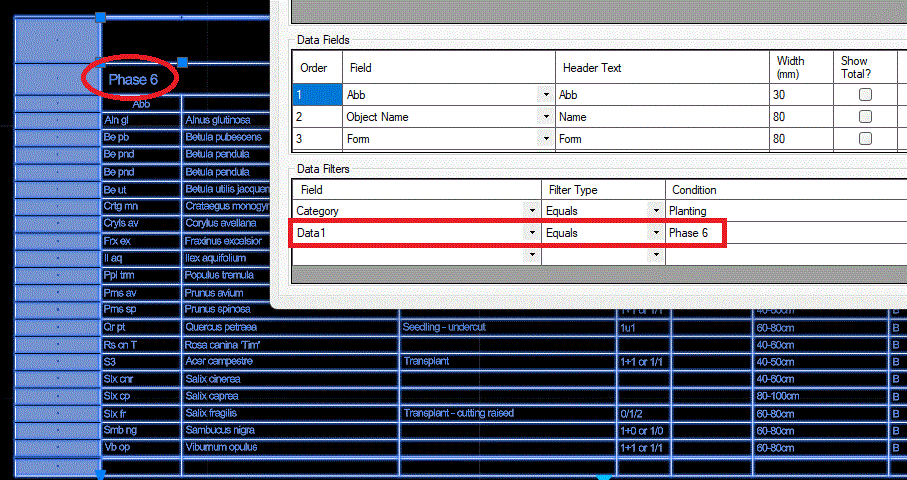This screenshot has width=907, height=480.
Task: Tick Show Total checkbox for Form row
Action: point(865,139)
